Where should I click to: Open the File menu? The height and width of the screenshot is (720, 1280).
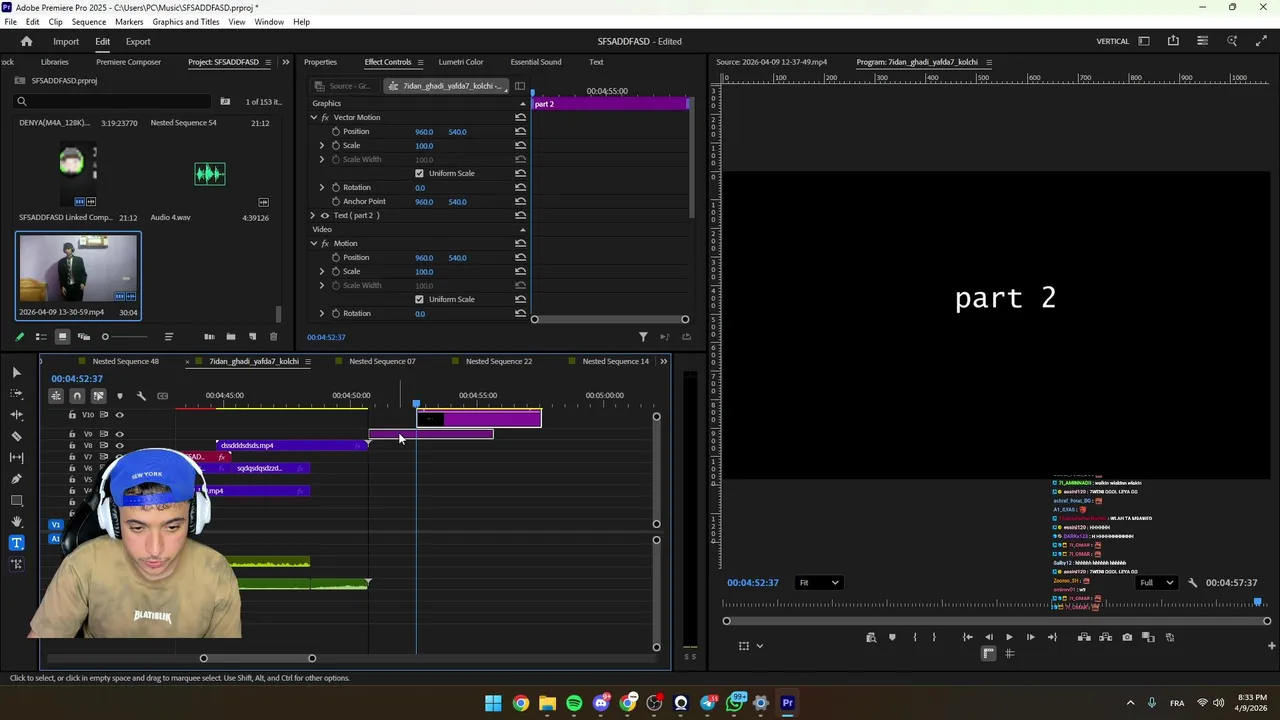point(10,21)
